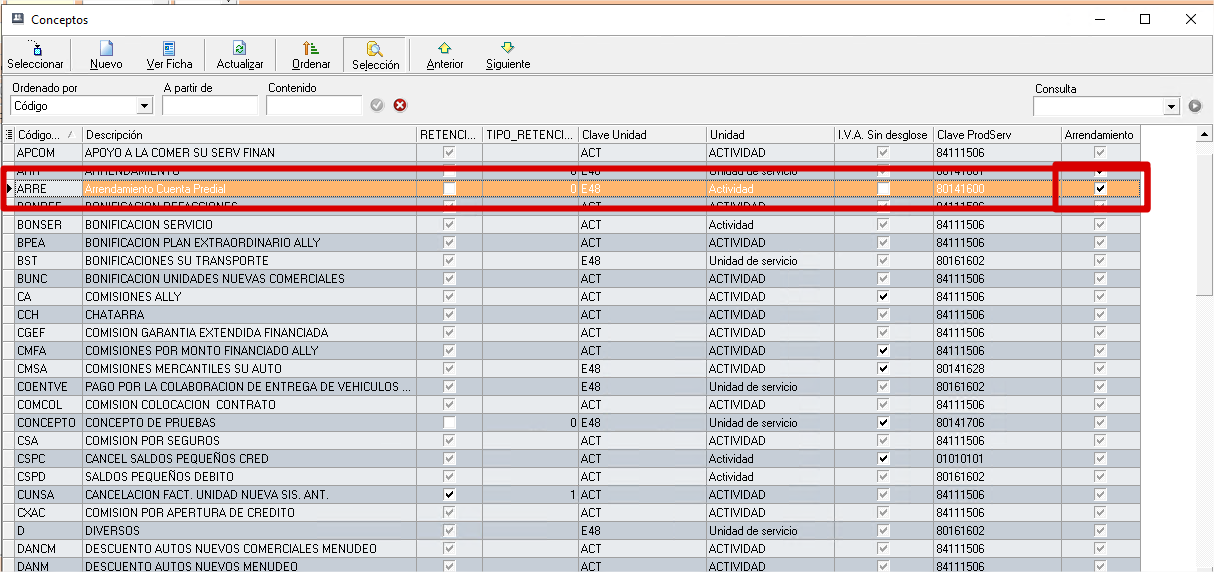Viewport: 1214px width, 572px height.
Task: Open the Consulta dropdown
Action: 1172,106
